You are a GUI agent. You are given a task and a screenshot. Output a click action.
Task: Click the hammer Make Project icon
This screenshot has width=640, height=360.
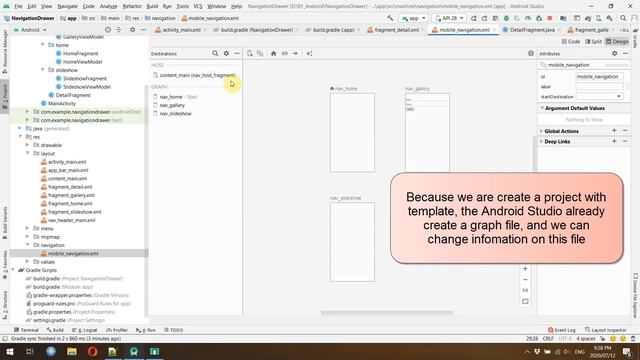[x=390, y=18]
